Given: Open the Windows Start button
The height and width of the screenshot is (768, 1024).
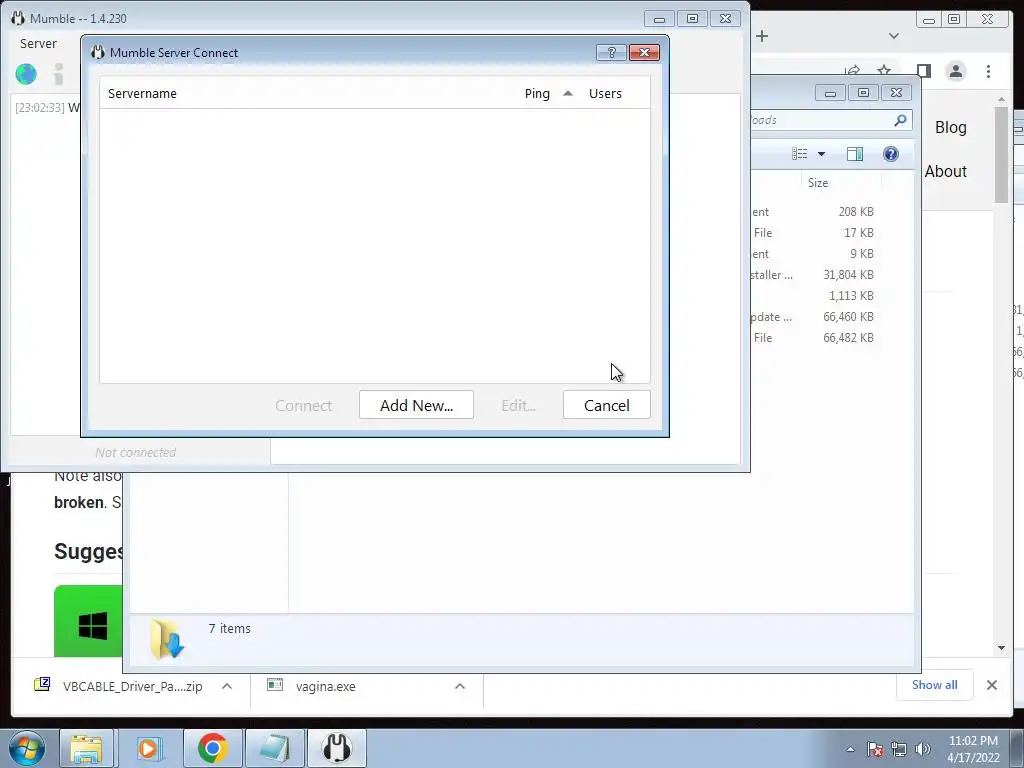Looking at the screenshot, I should tap(26, 748).
